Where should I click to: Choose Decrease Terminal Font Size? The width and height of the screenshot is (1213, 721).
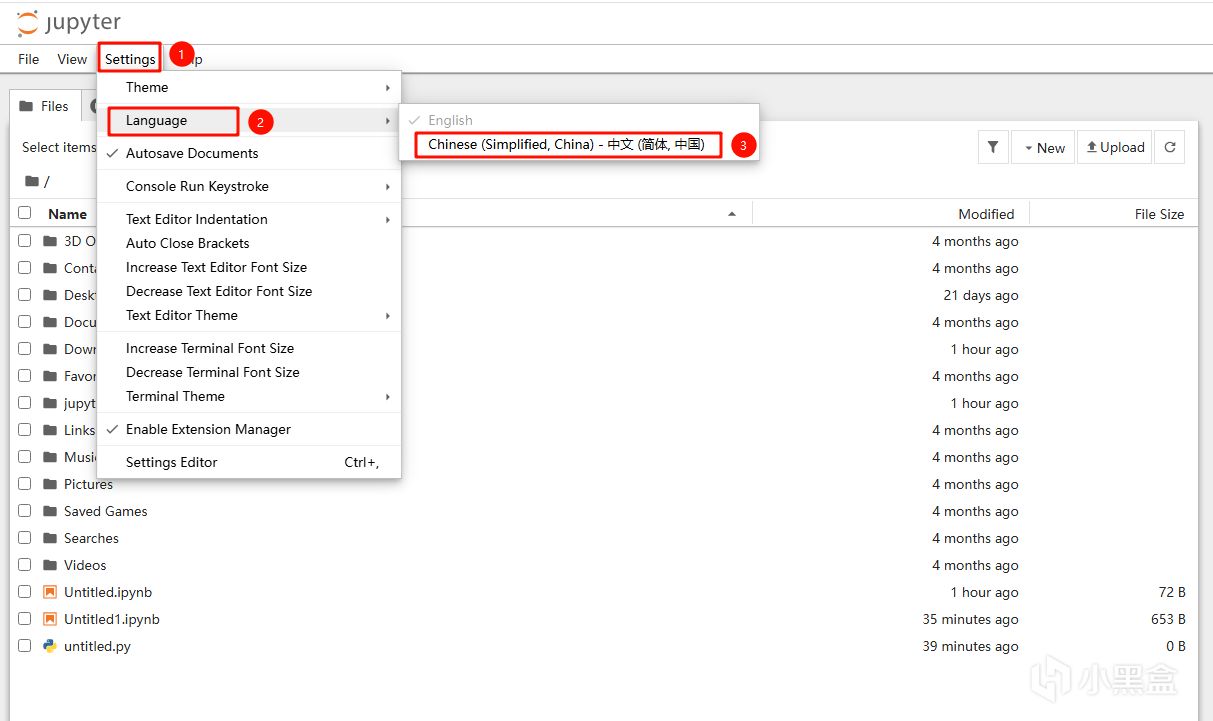coord(249,372)
